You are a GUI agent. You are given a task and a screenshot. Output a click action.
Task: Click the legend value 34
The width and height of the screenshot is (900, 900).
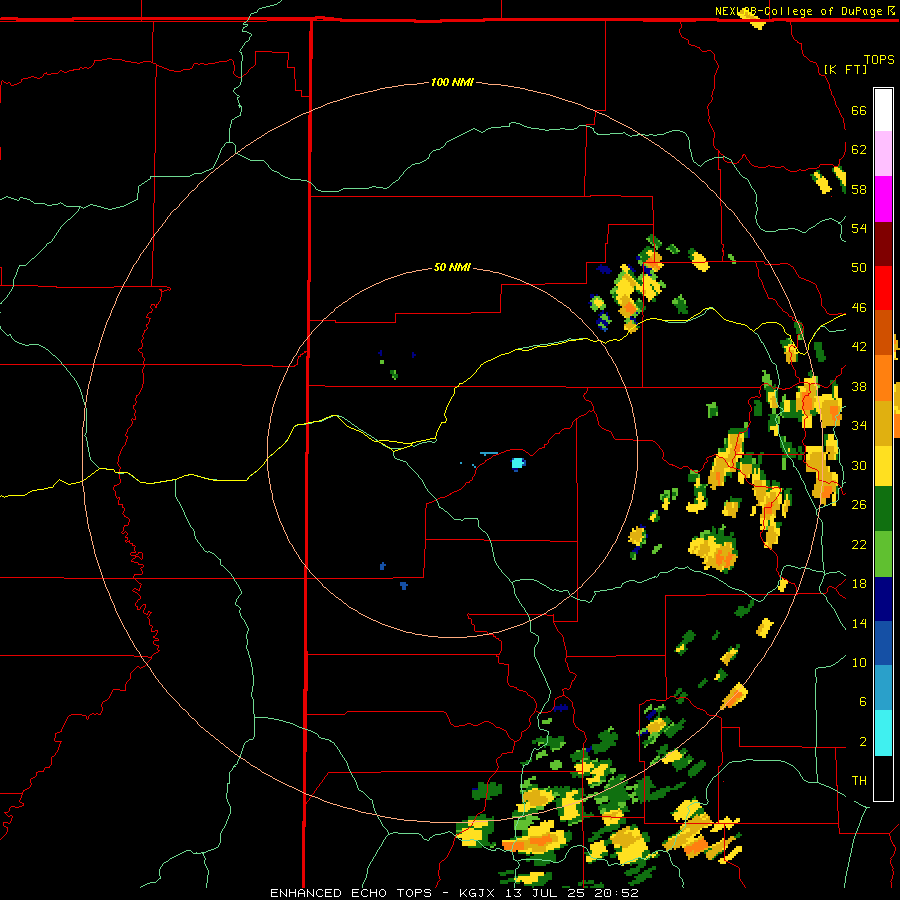pyautogui.click(x=859, y=426)
